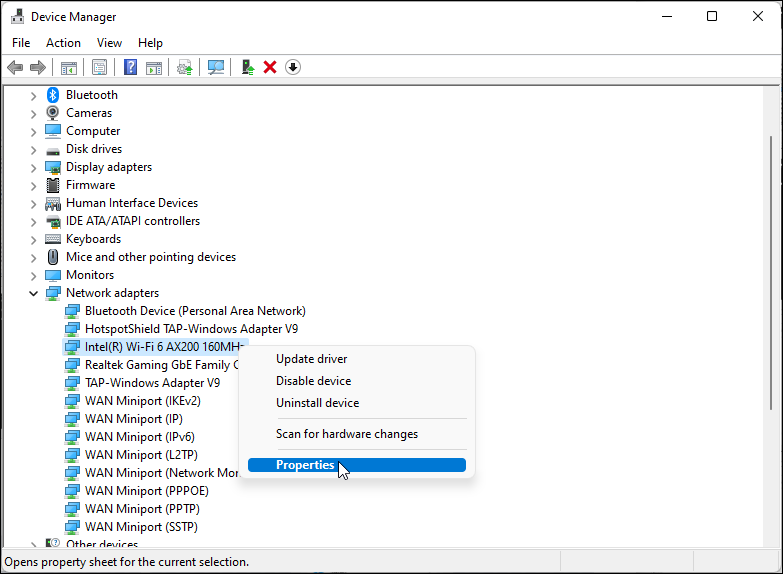Expand the Human Interface Devices chevron
The image size is (783, 574).
click(x=33, y=203)
